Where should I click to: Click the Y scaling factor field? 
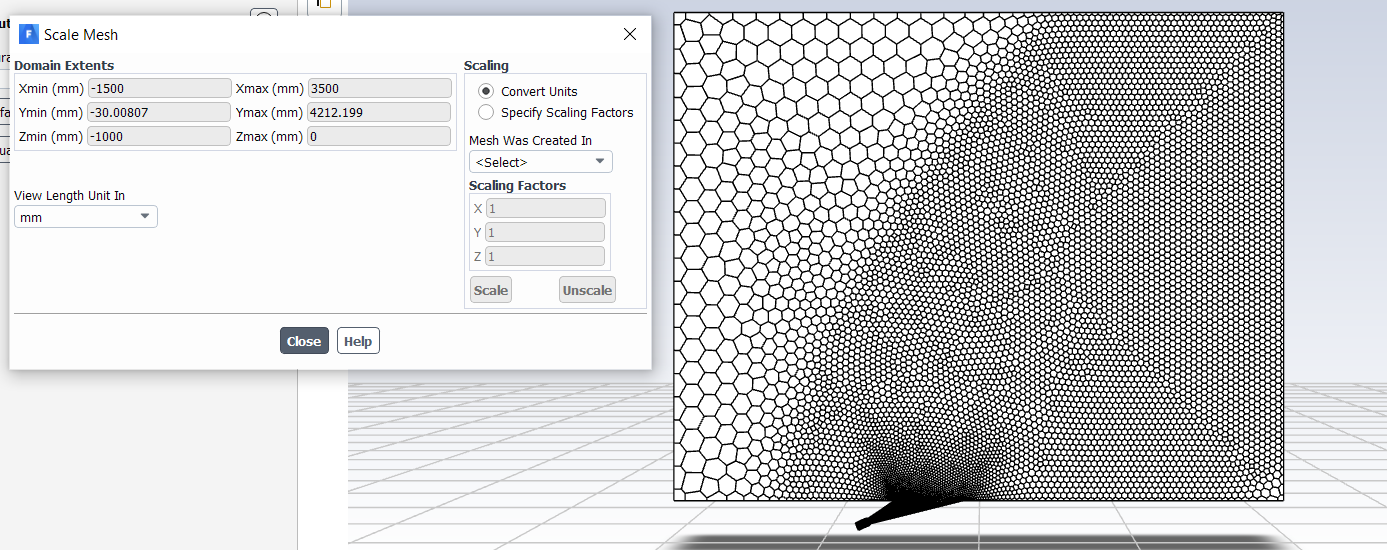pos(545,232)
